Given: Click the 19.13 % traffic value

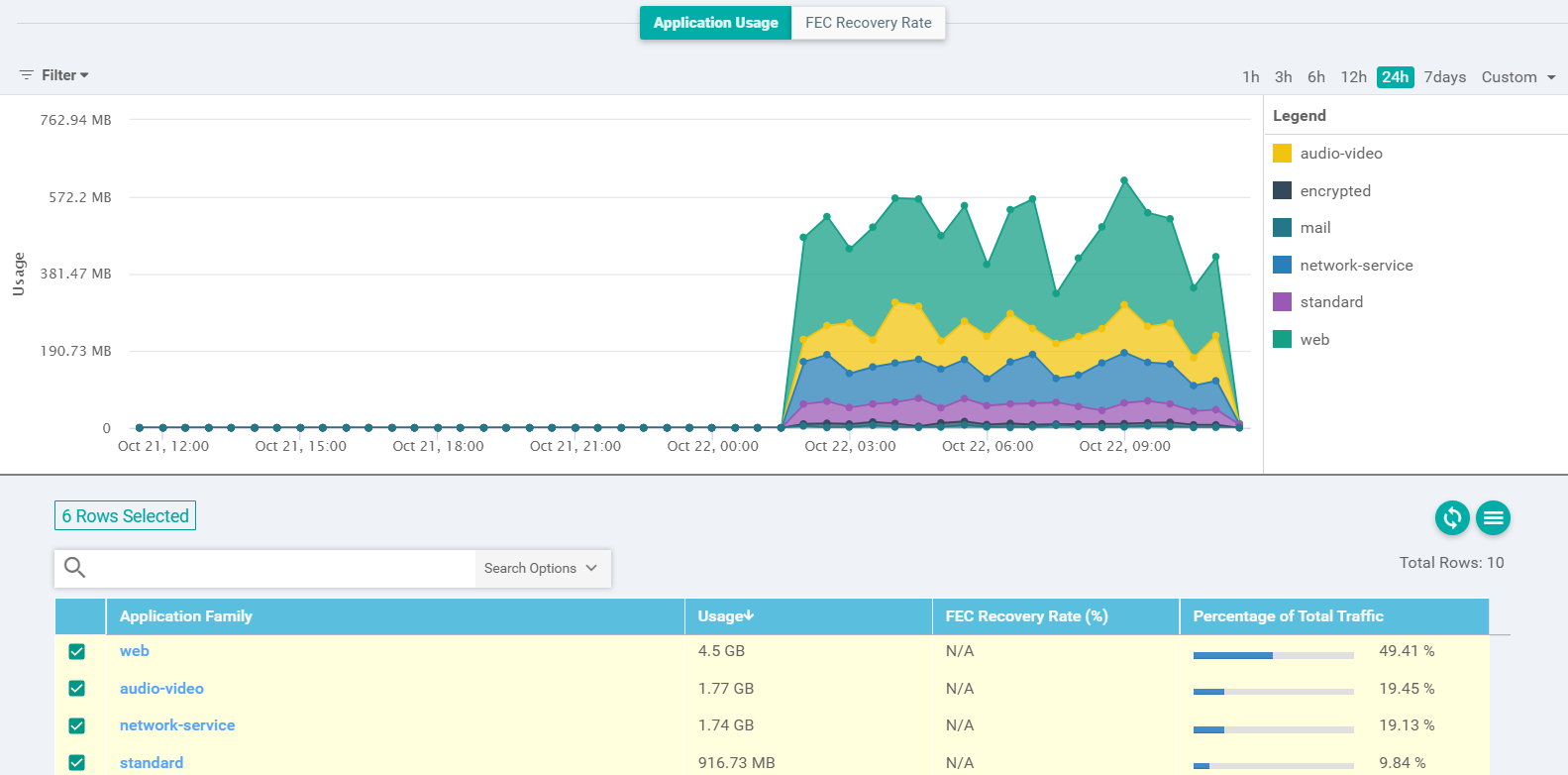Looking at the screenshot, I should click(x=1407, y=725).
